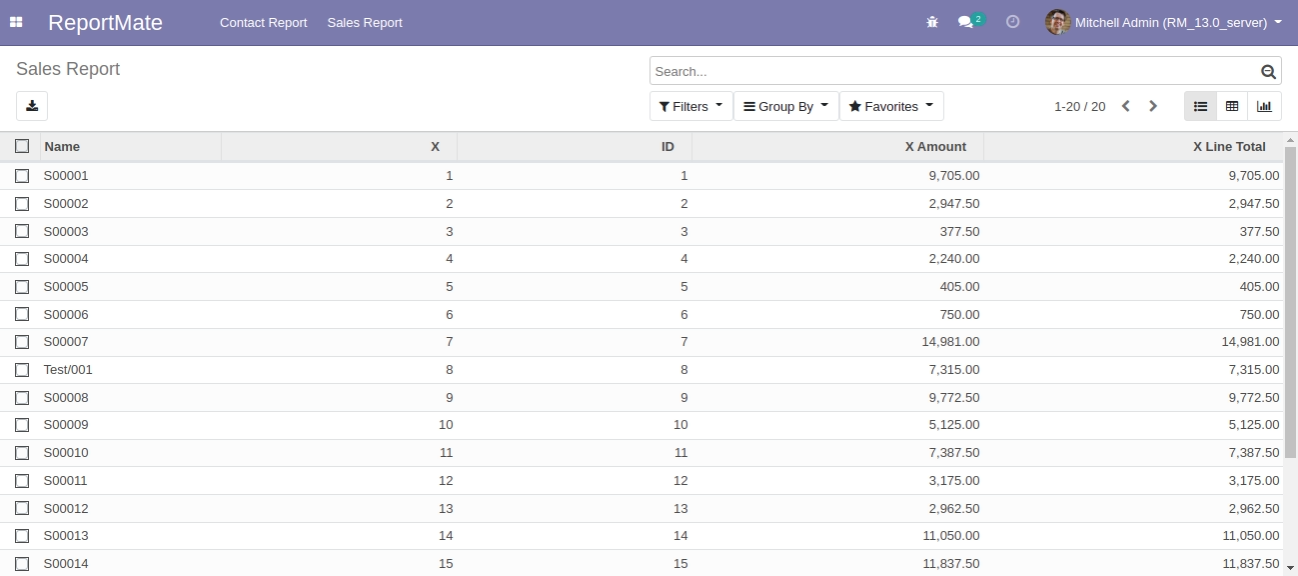Sort by X Amount column header
The width and height of the screenshot is (1298, 576).
click(935, 146)
